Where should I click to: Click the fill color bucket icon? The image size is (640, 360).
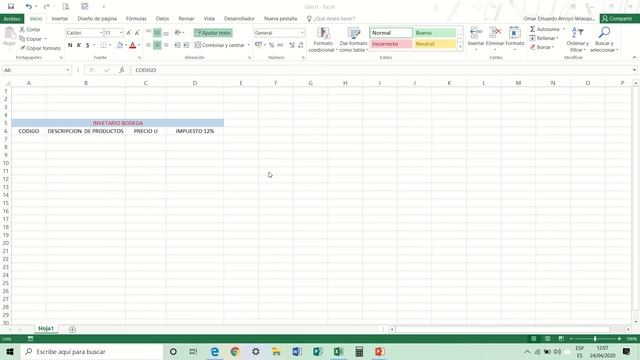point(120,45)
